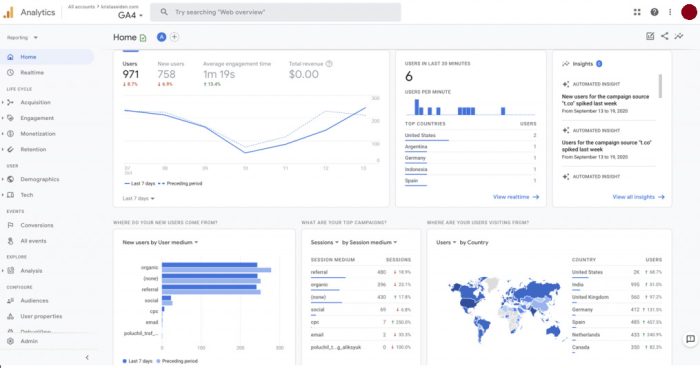Add a comparison with the plus icon
The width and height of the screenshot is (700, 368).
[175, 37]
